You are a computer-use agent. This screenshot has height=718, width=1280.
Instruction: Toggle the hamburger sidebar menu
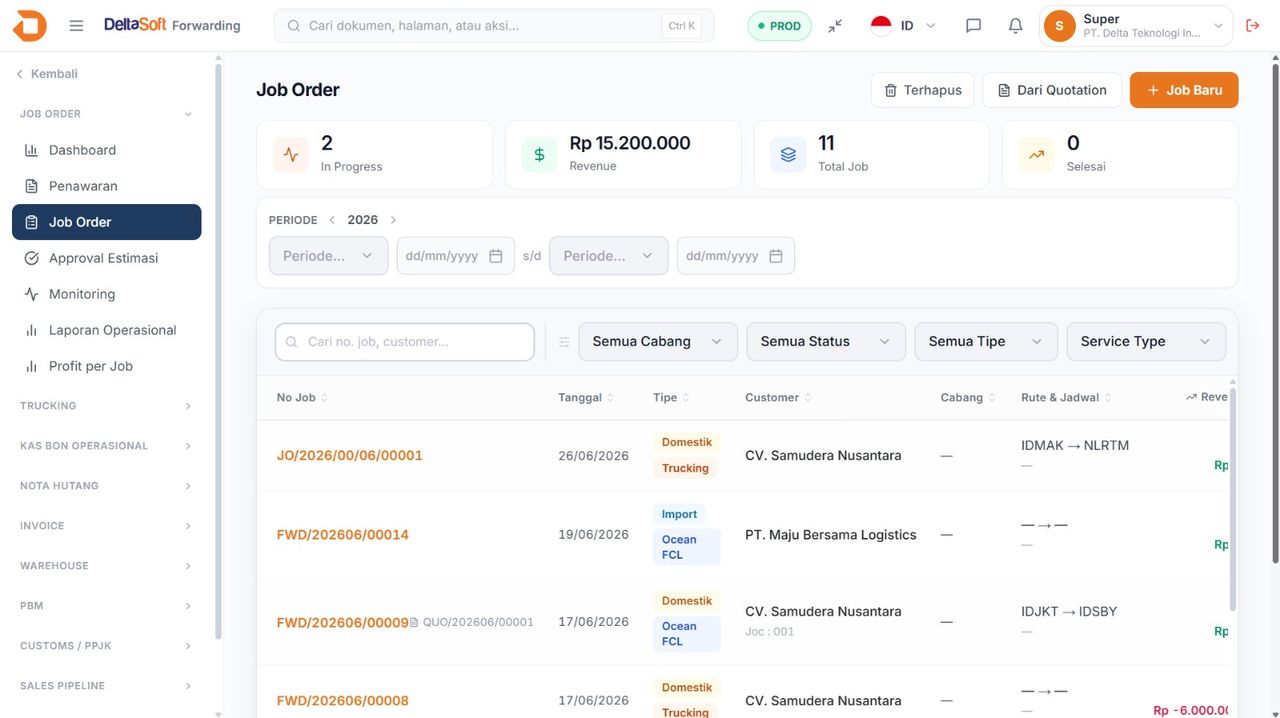(x=76, y=26)
